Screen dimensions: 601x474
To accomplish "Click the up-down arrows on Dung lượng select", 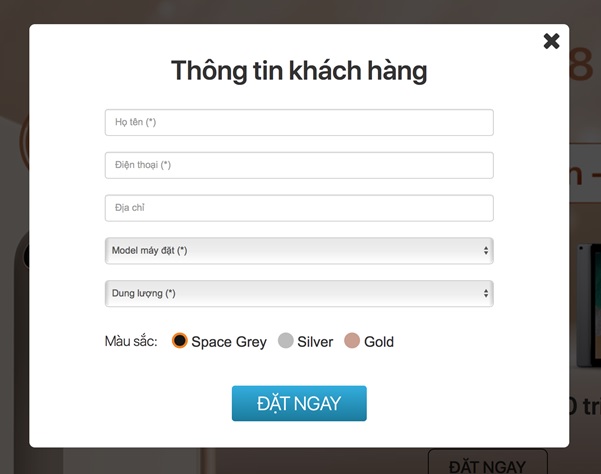I will [486, 294].
